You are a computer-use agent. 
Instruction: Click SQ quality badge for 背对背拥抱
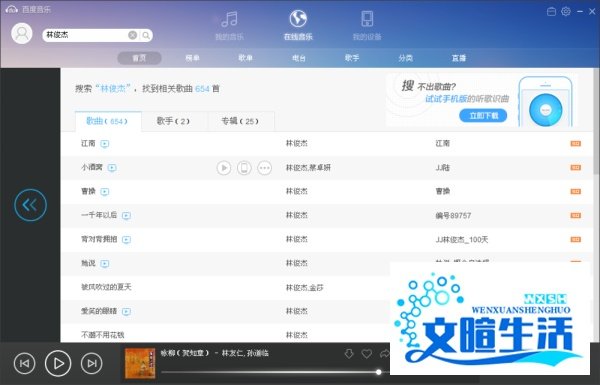tap(576, 240)
